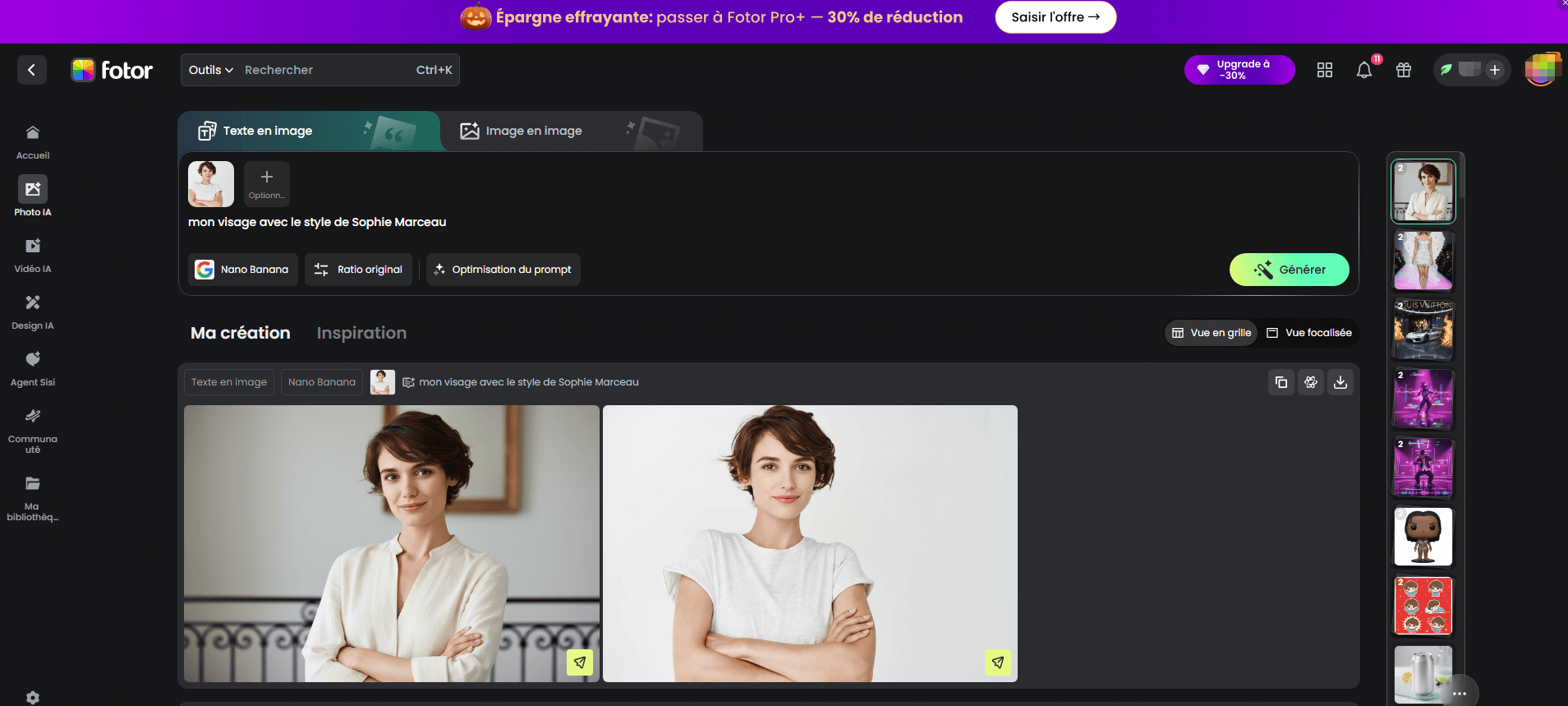Open Vidéo IA in the sidebar
Screen dimensions: 1568x706
click(x=33, y=254)
